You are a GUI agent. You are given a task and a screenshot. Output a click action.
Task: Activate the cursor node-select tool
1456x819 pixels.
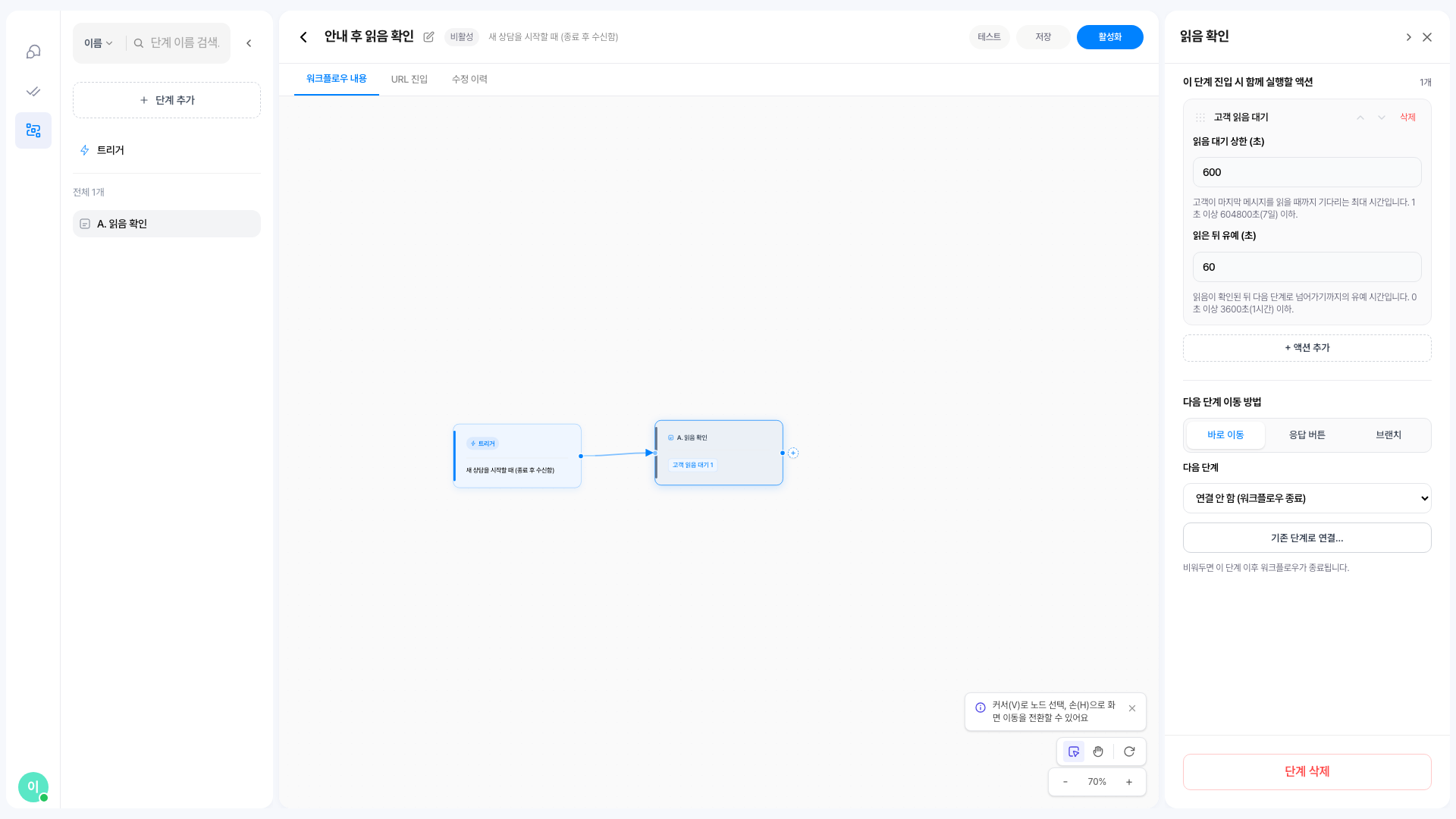(1074, 752)
